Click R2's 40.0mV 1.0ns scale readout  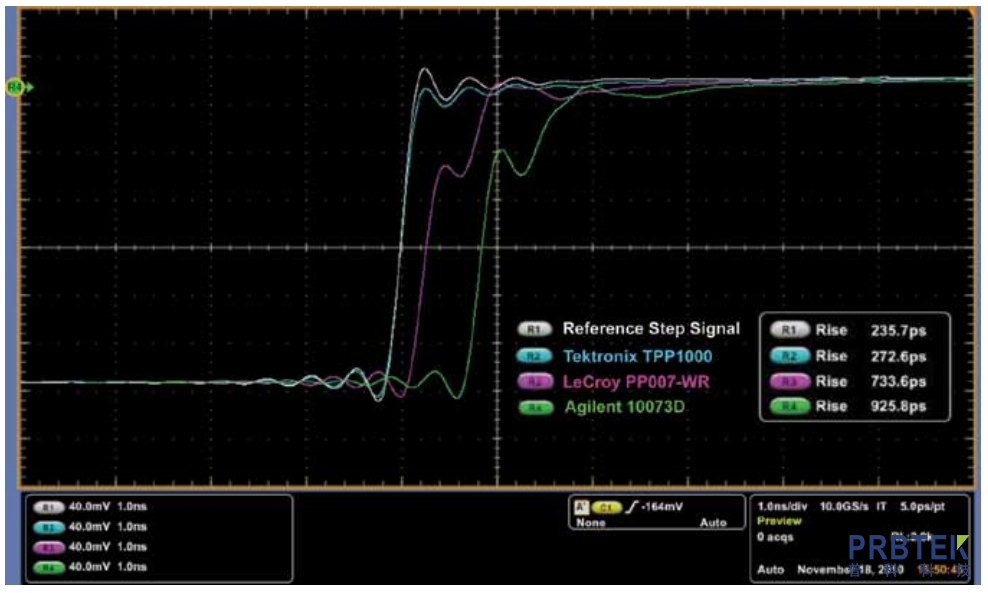[x=108, y=527]
